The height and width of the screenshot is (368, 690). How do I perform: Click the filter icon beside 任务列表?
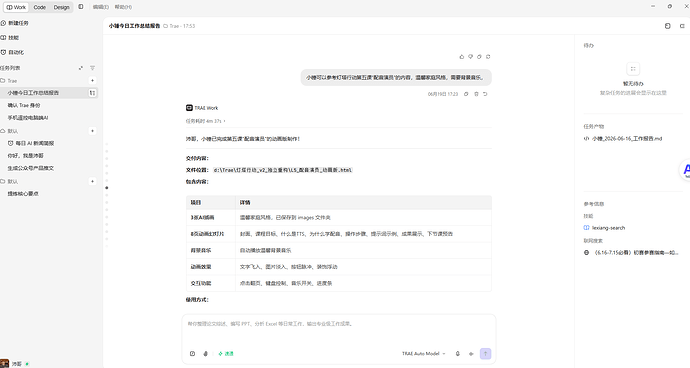(x=92, y=68)
